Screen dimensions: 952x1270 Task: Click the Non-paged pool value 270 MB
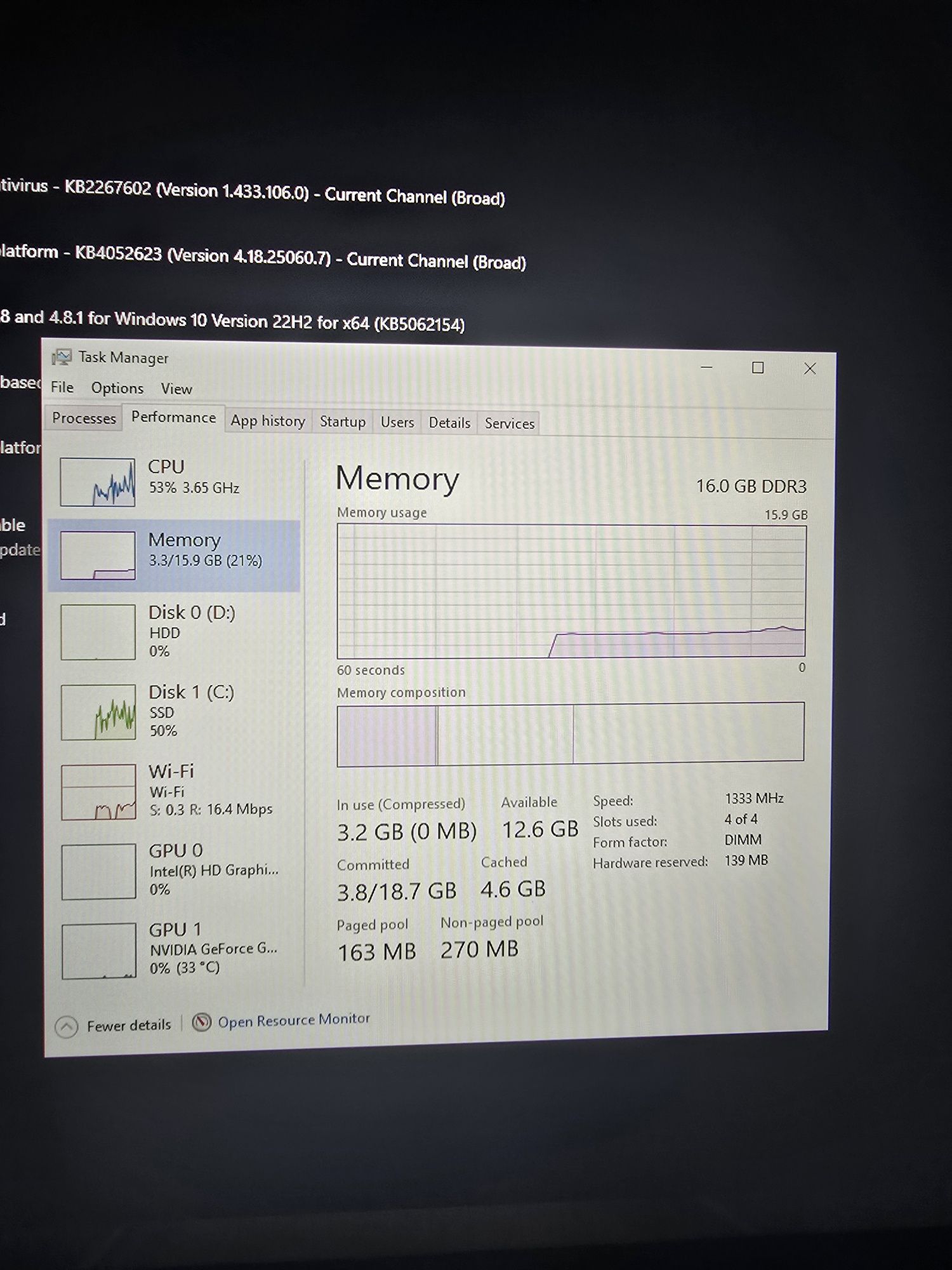coord(479,949)
